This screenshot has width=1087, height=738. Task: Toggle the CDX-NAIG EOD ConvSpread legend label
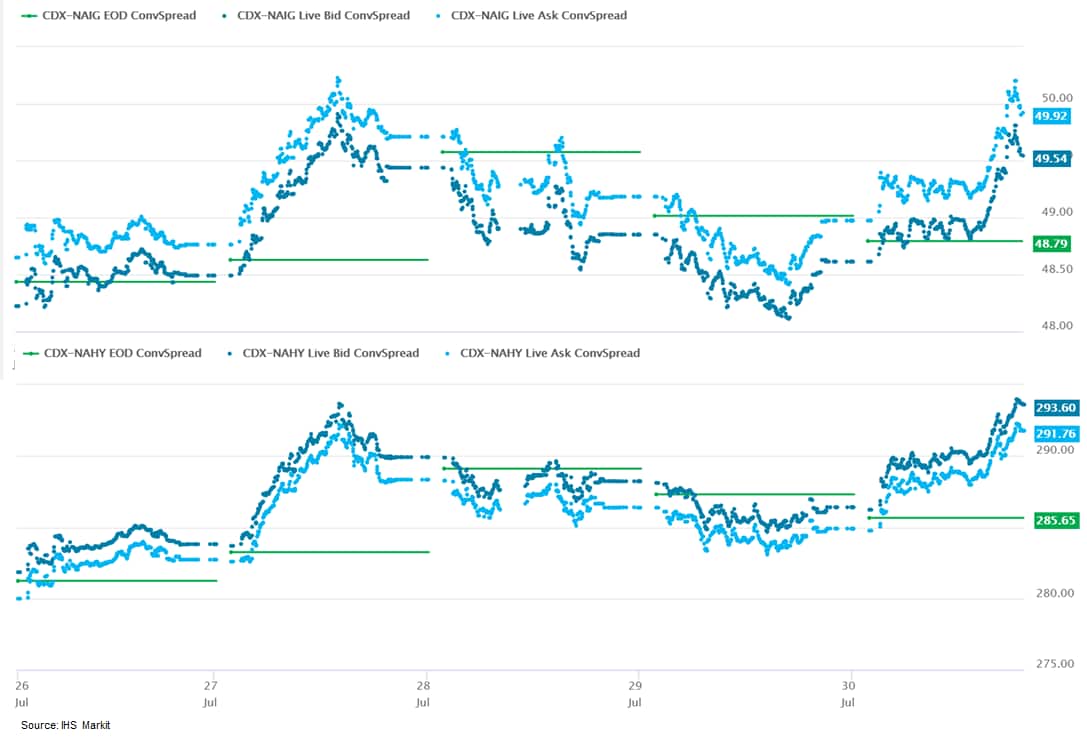(119, 16)
